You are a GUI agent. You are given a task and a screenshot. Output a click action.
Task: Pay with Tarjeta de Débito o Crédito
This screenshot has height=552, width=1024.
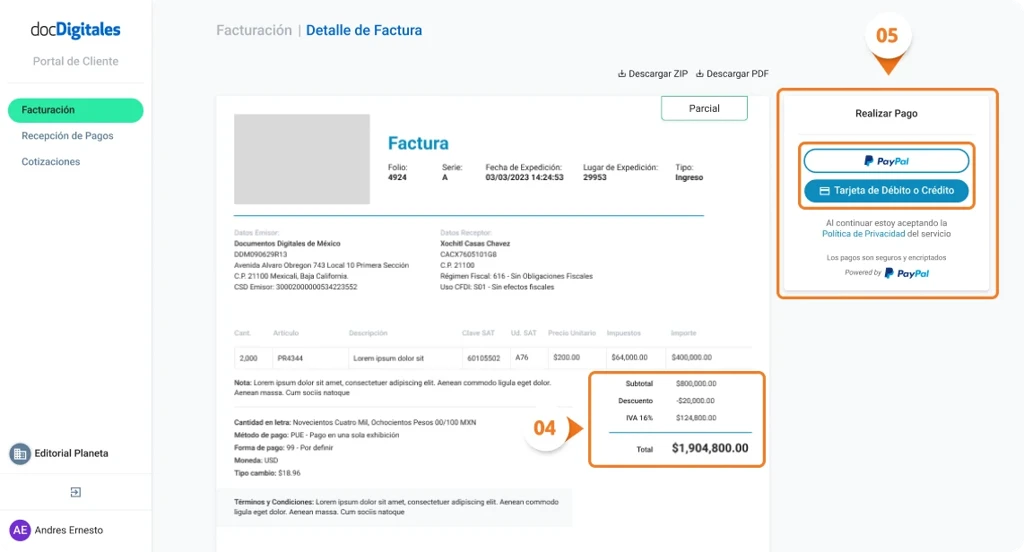click(x=886, y=191)
